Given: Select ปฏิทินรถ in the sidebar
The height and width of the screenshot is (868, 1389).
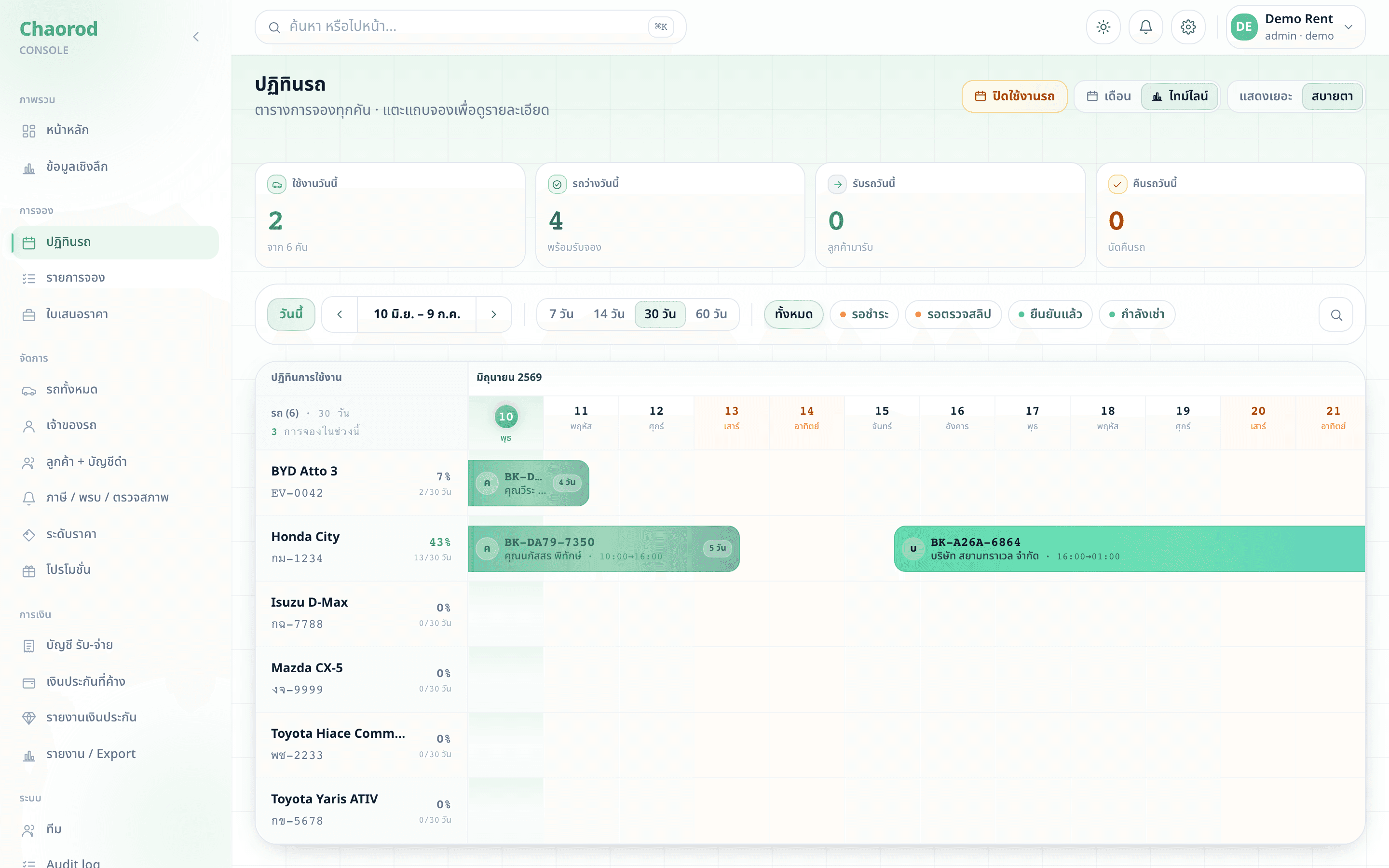Looking at the screenshot, I should [x=115, y=242].
